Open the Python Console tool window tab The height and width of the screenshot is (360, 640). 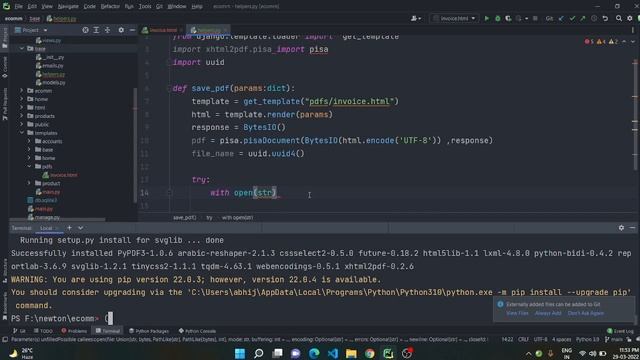[197, 331]
